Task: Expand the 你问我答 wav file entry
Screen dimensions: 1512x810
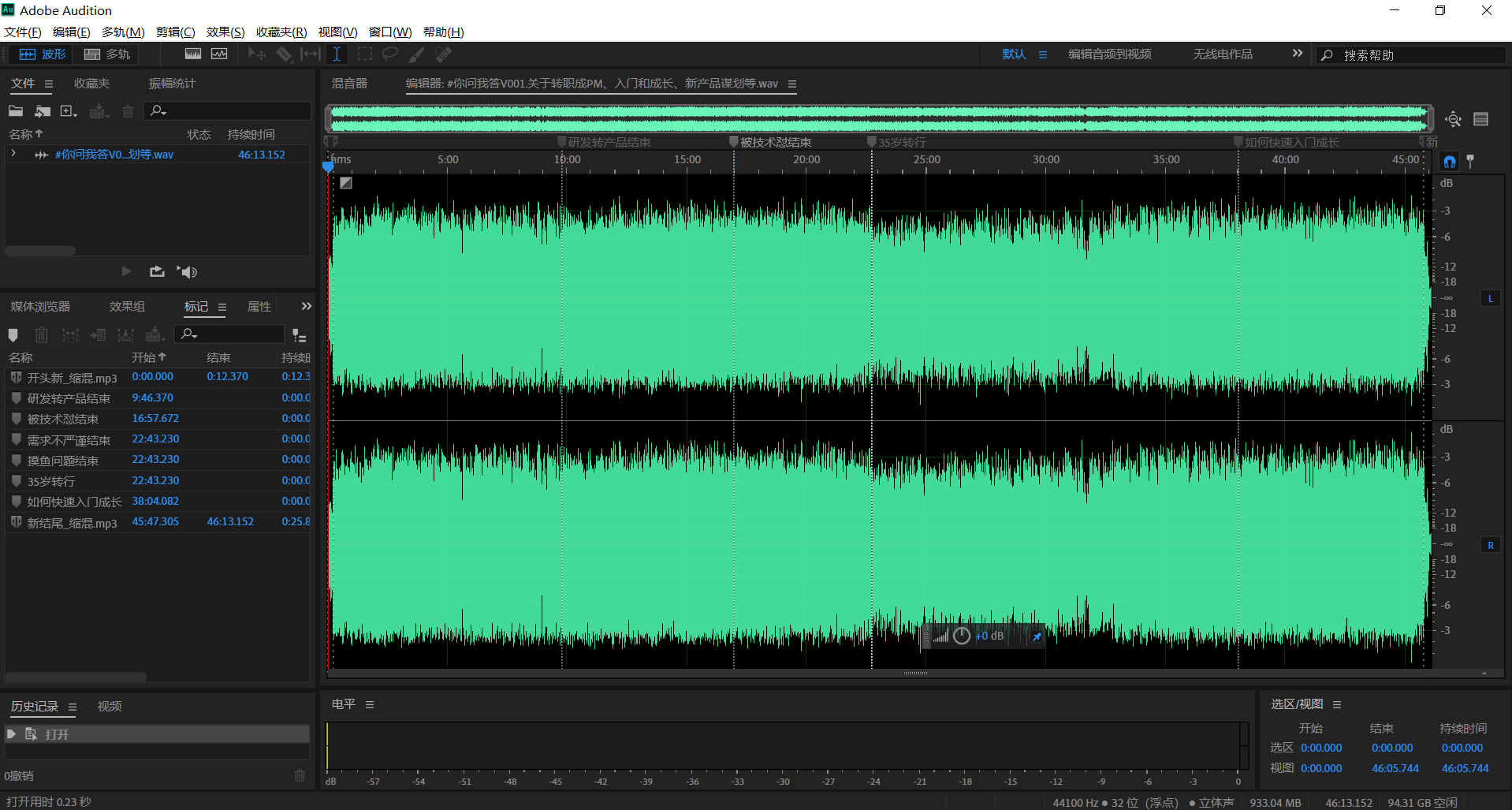Action: [x=13, y=155]
